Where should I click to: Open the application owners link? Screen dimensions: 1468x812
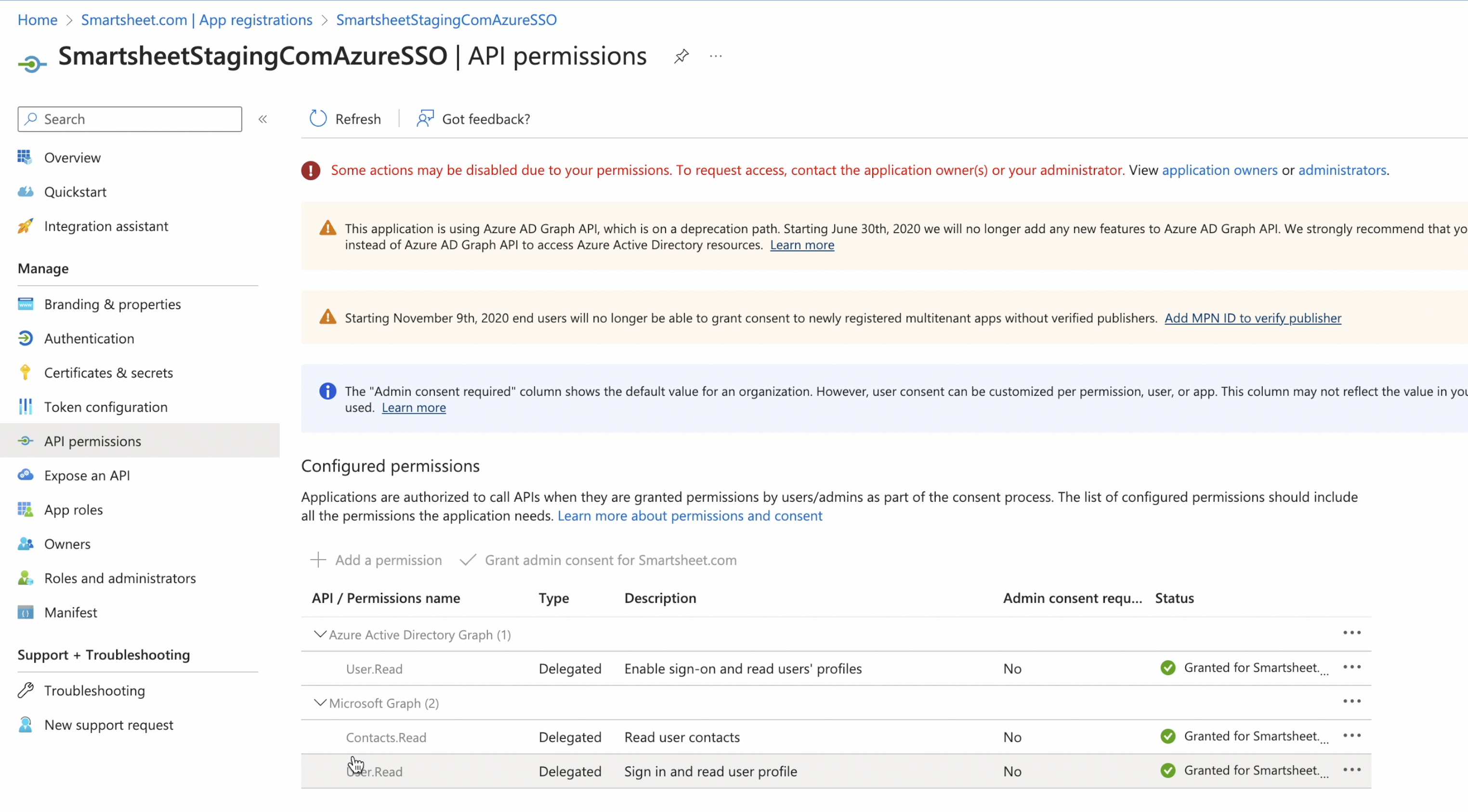1219,170
